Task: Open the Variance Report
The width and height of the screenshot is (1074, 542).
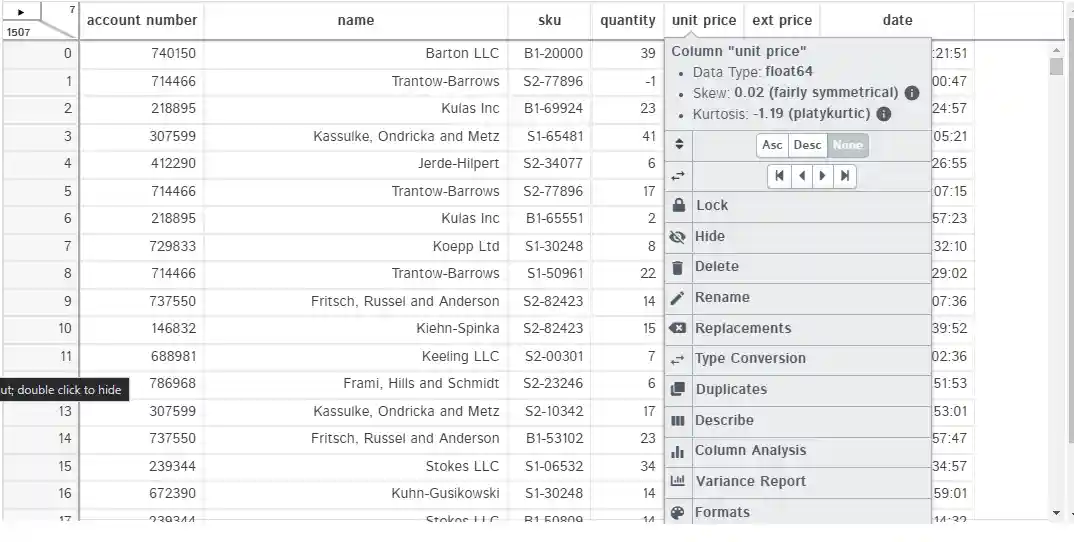Action: pos(750,482)
